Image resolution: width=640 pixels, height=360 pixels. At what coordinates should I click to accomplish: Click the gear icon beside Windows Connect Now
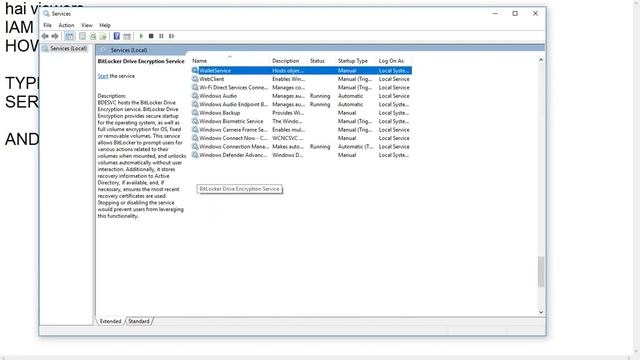click(x=195, y=138)
